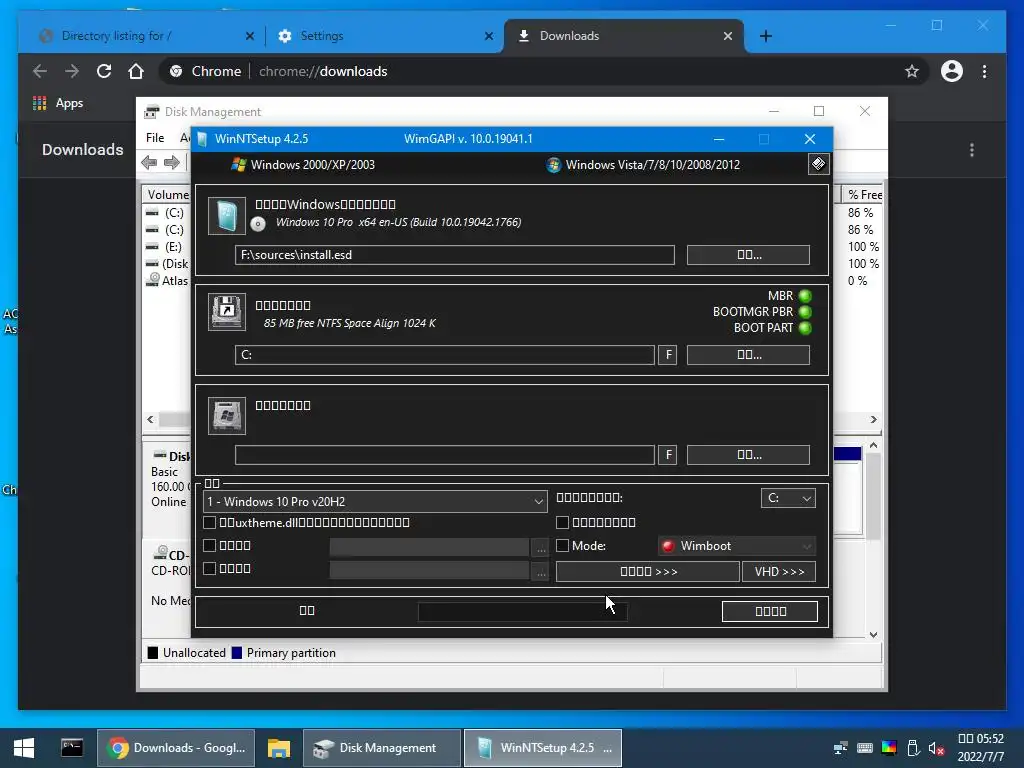Toggle the uxtheme.dll patch checkbox

(x=210, y=522)
